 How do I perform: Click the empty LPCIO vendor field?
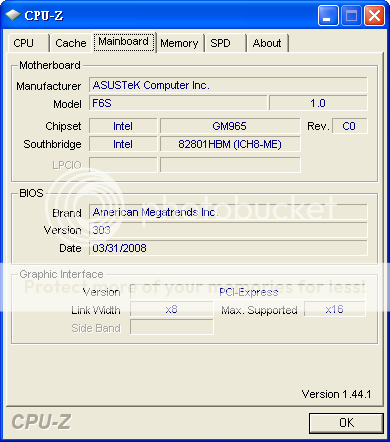[x=123, y=165]
